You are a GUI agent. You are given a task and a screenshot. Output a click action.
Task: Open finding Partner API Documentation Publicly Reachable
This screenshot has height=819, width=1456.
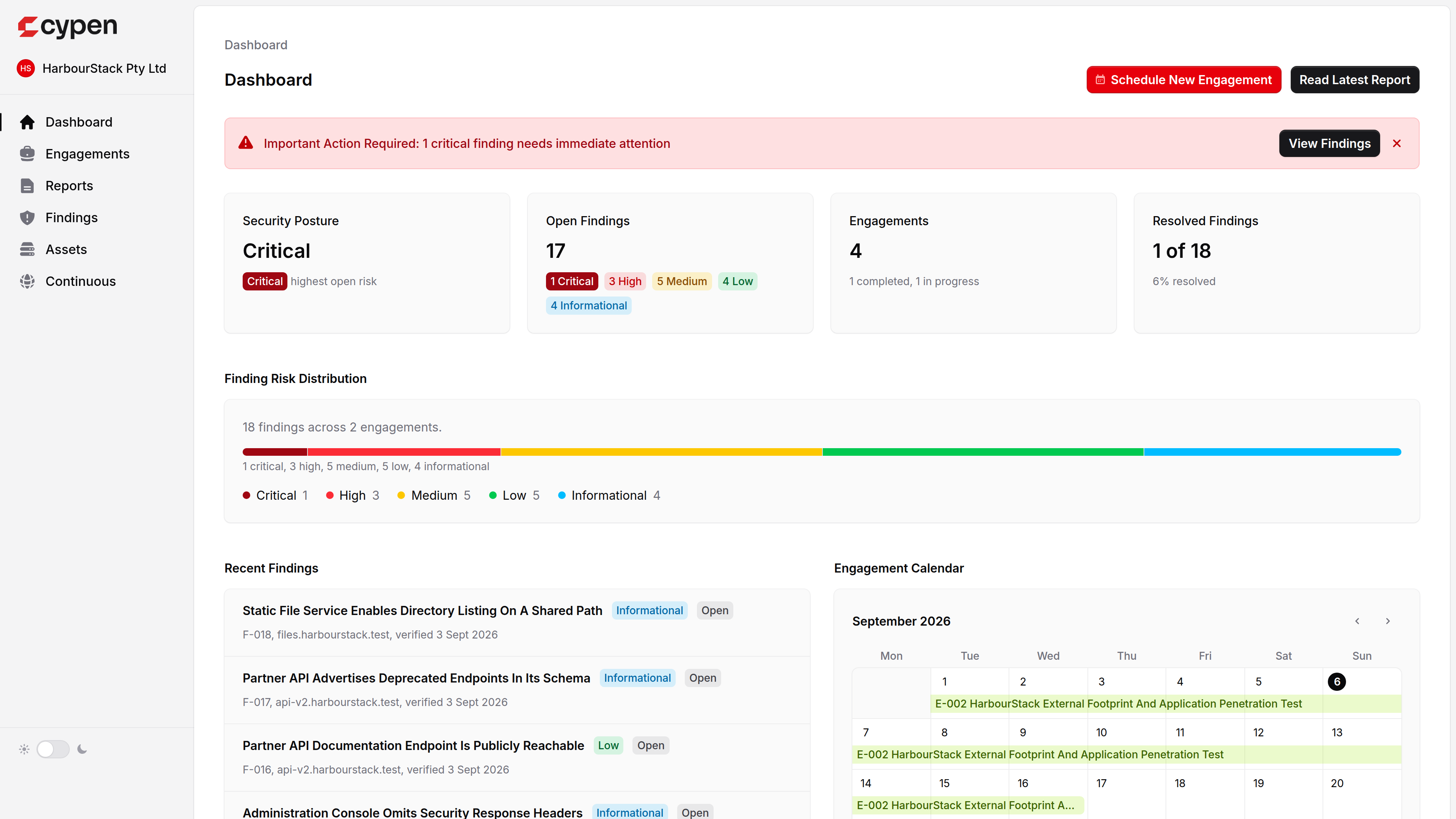(x=413, y=745)
